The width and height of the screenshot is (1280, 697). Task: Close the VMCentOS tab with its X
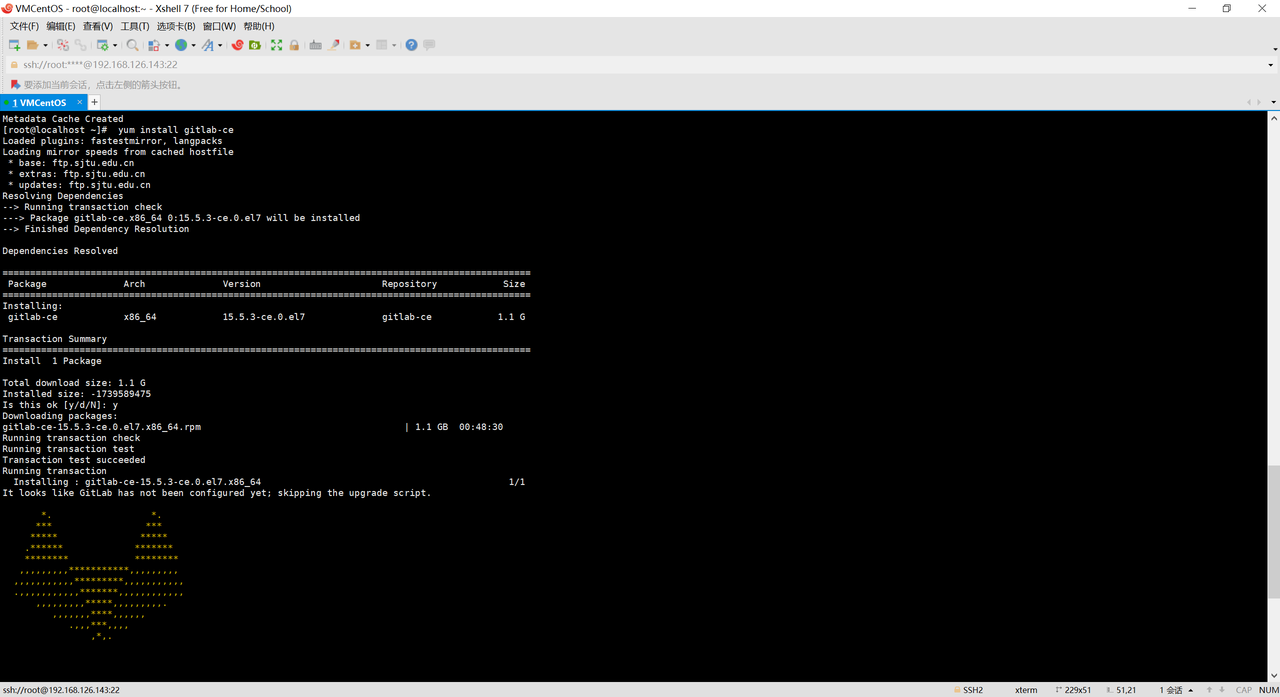79,103
